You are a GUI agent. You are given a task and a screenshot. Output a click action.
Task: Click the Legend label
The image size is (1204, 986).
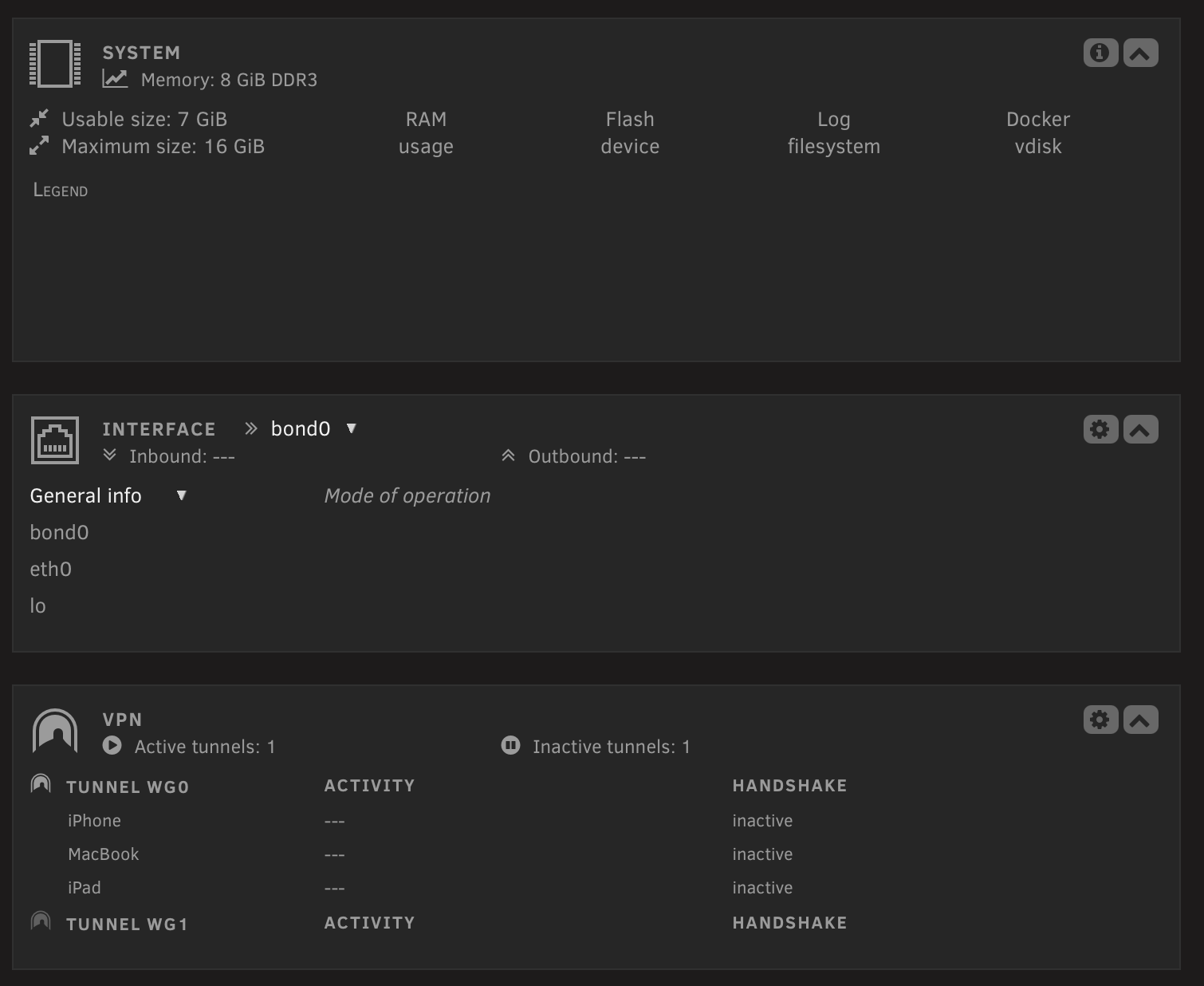pyautogui.click(x=61, y=190)
